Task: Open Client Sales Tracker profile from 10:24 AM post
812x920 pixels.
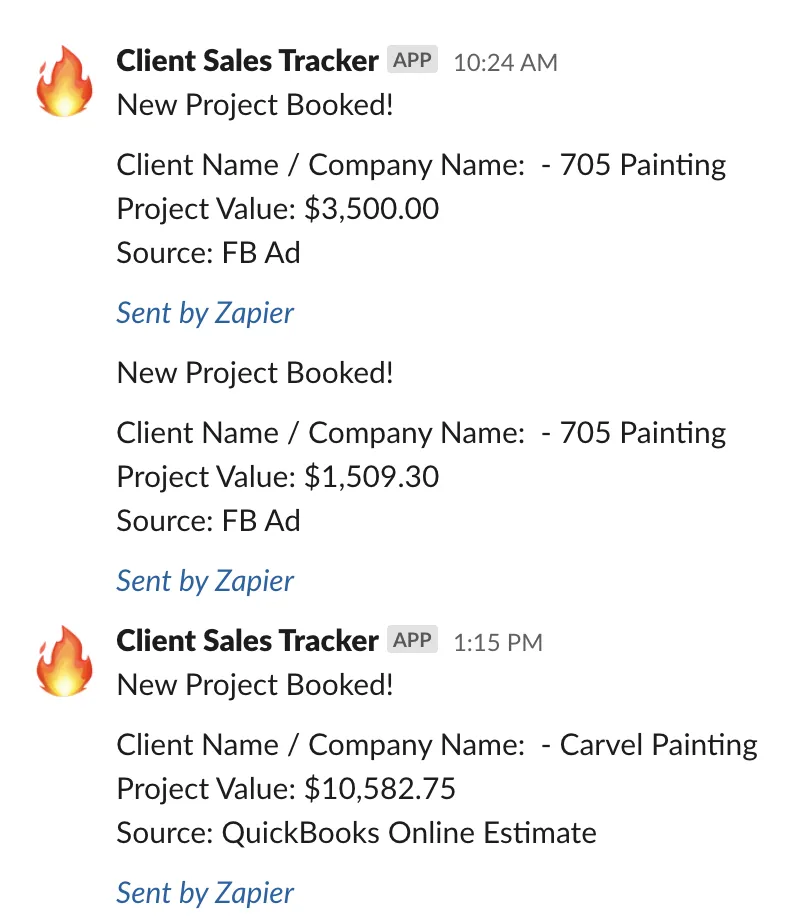Action: [247, 60]
